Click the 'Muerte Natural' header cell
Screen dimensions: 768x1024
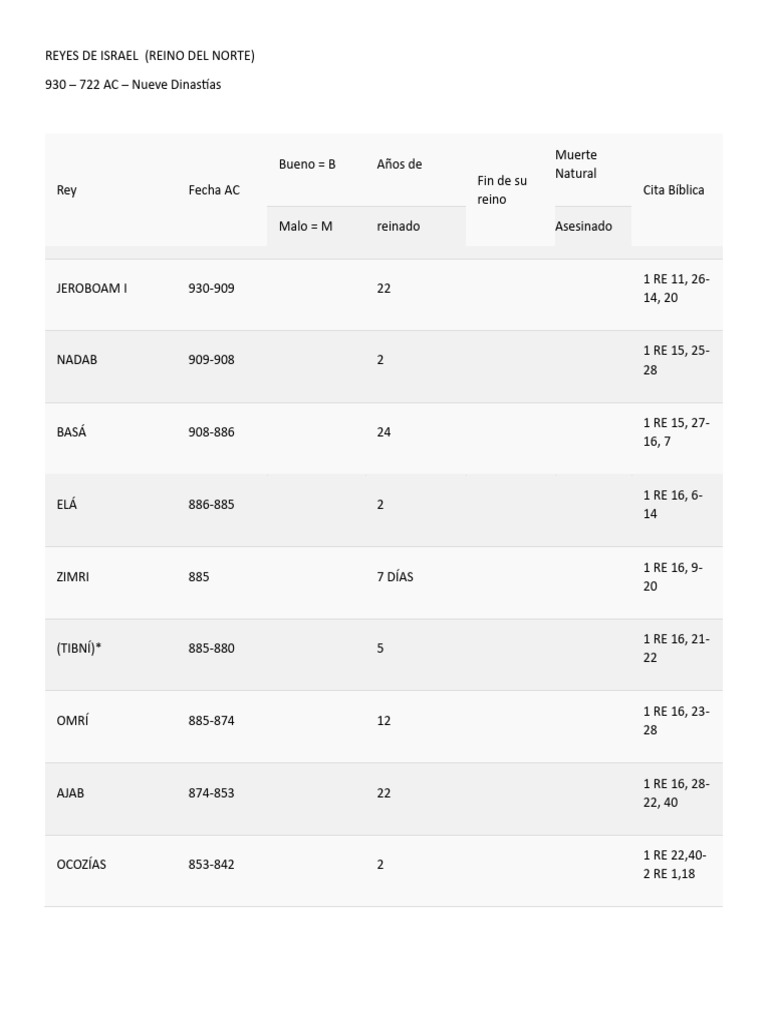[x=576, y=164]
